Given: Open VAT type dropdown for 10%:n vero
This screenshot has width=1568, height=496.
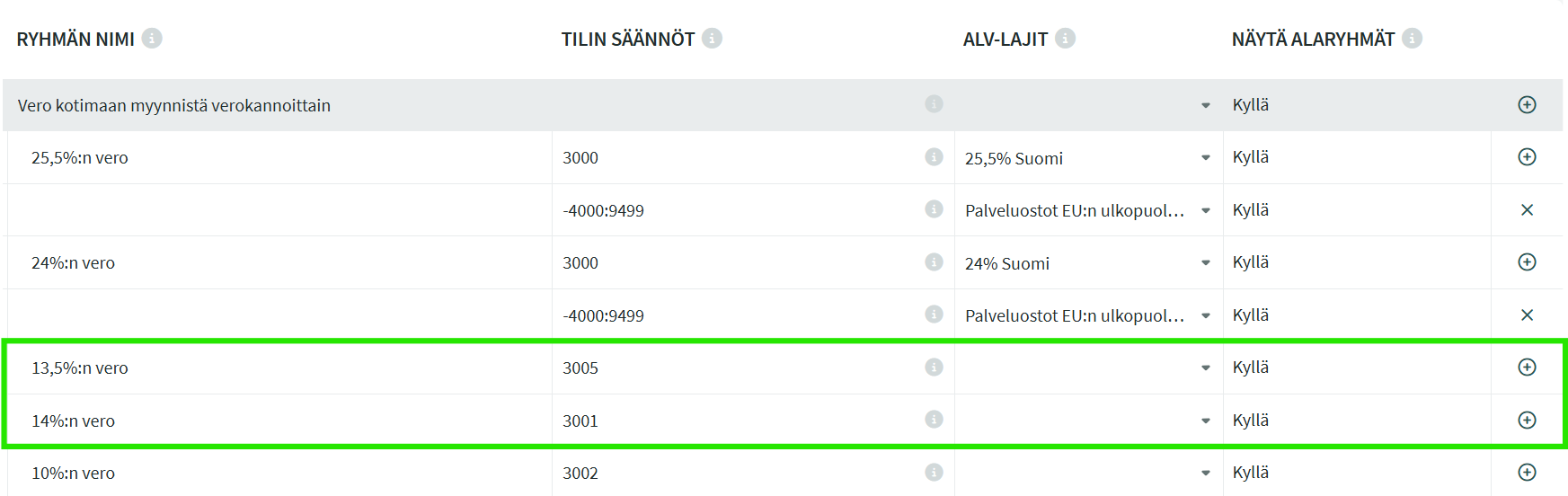Looking at the screenshot, I should point(1205,474).
